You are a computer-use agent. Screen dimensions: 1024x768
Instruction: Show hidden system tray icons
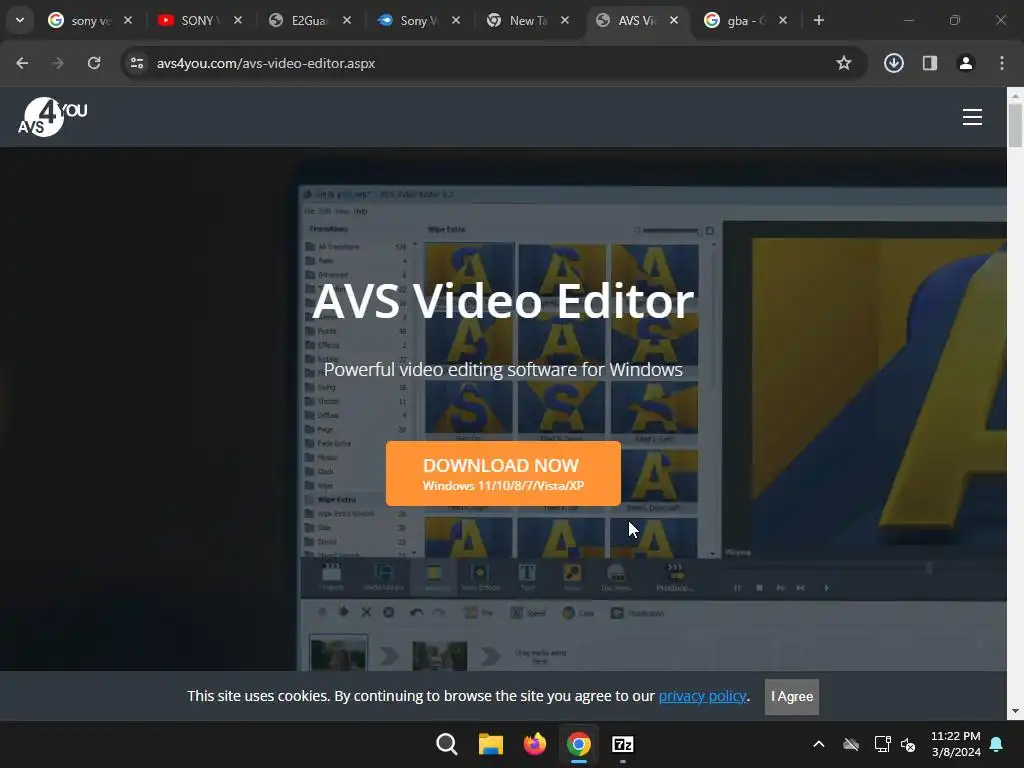click(818, 744)
